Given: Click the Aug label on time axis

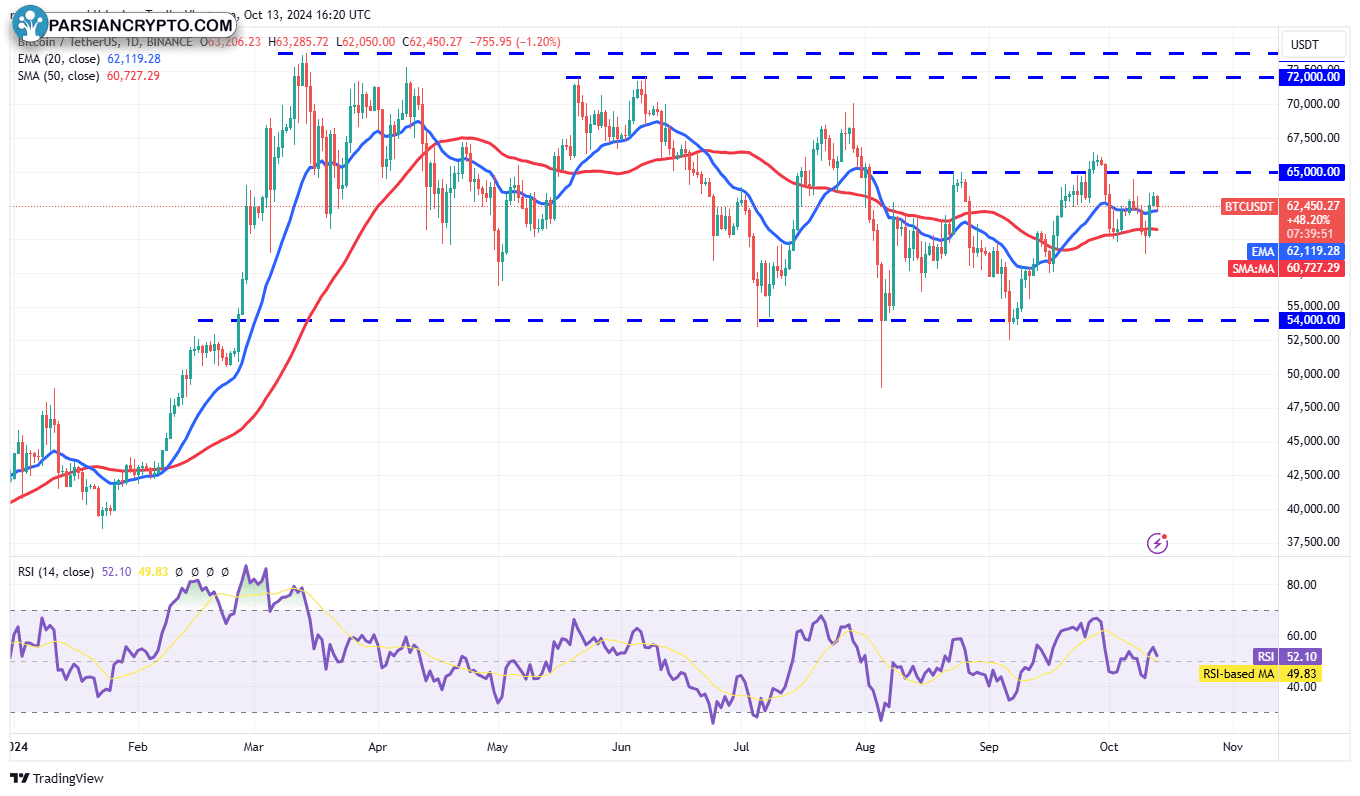Looking at the screenshot, I should pos(866,746).
